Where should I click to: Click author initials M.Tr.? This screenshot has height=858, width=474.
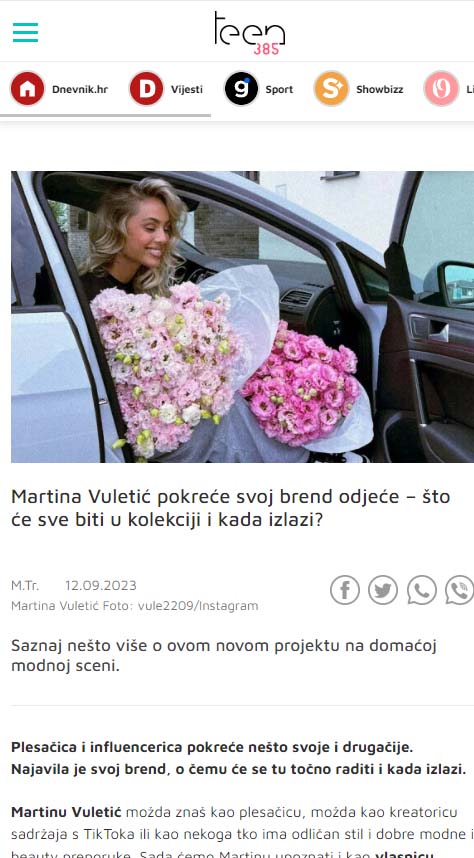25,585
